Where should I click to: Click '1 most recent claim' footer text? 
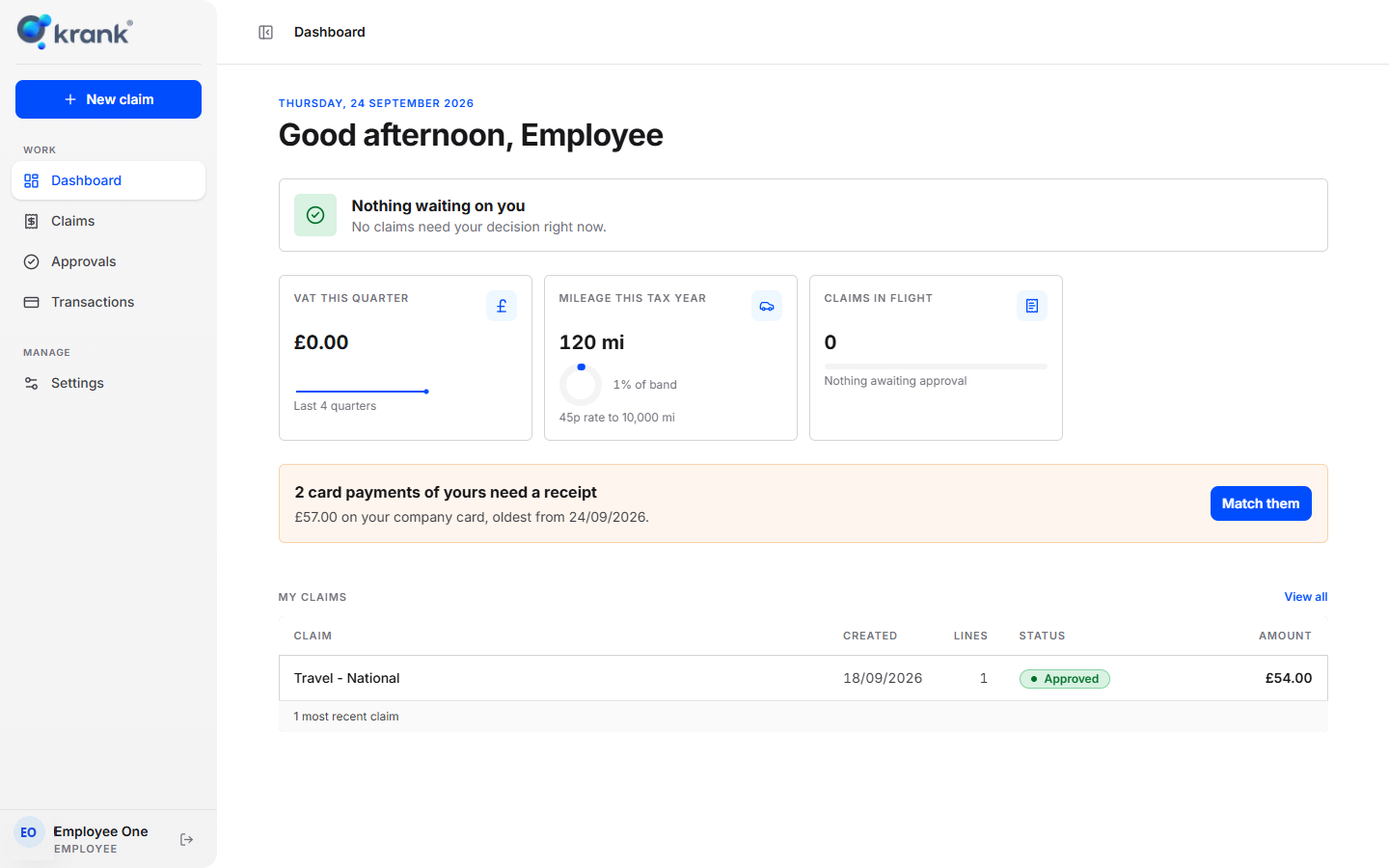(x=346, y=717)
